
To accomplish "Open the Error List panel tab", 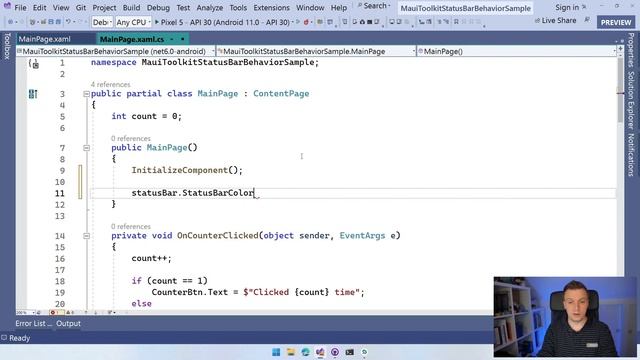I will point(33,323).
